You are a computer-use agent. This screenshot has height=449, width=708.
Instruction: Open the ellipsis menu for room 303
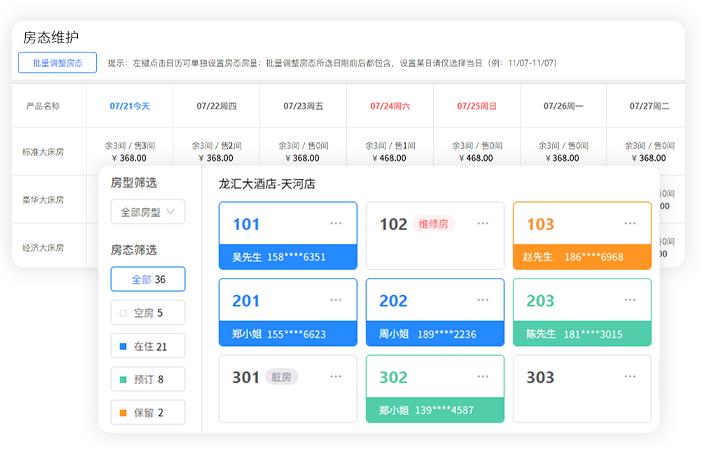click(630, 377)
